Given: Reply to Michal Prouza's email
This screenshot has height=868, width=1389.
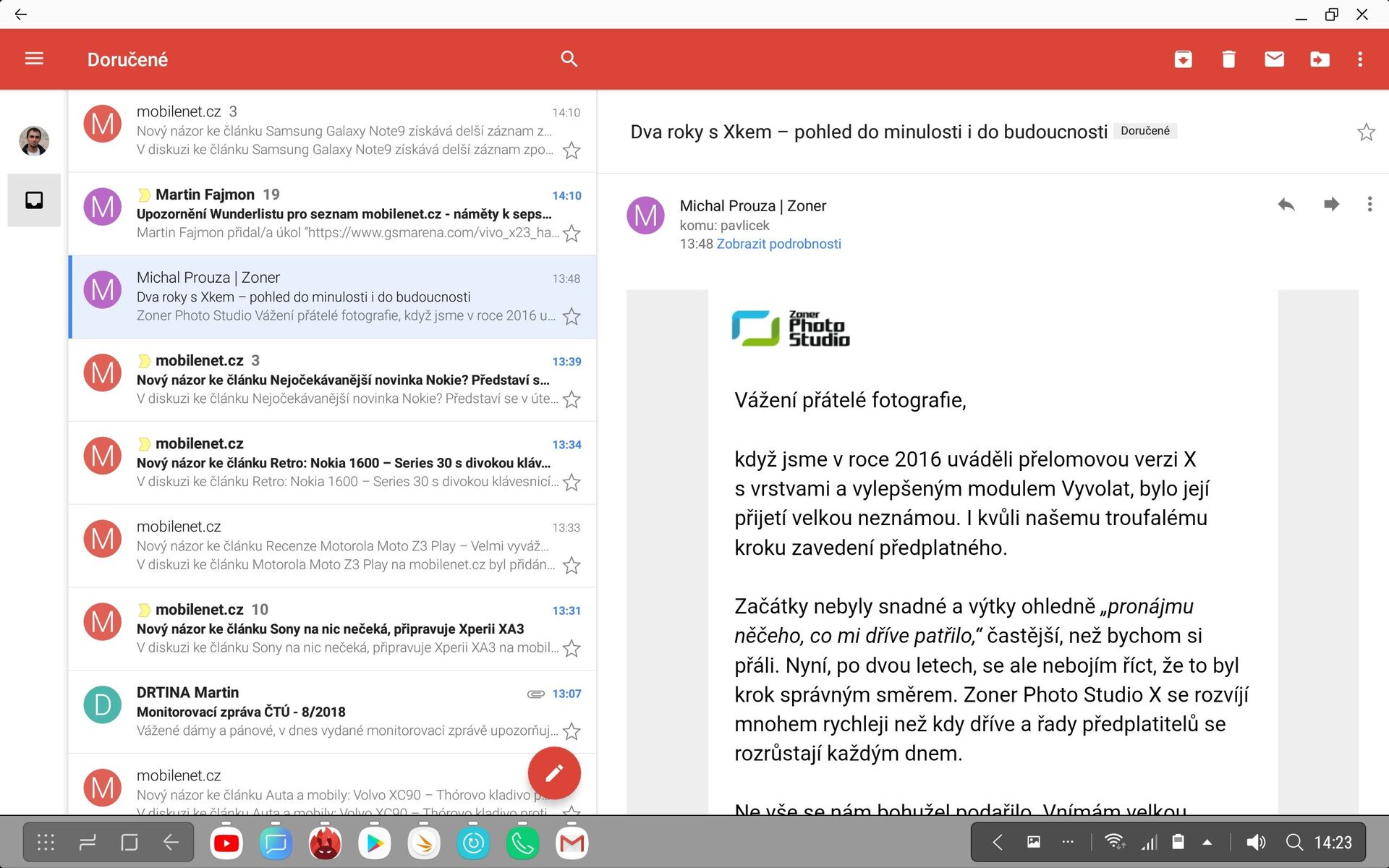Looking at the screenshot, I should [1286, 205].
